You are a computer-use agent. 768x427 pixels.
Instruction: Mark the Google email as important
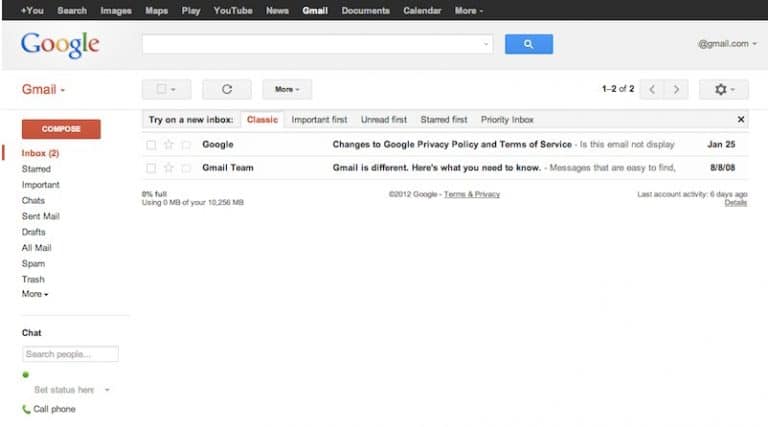[186, 144]
